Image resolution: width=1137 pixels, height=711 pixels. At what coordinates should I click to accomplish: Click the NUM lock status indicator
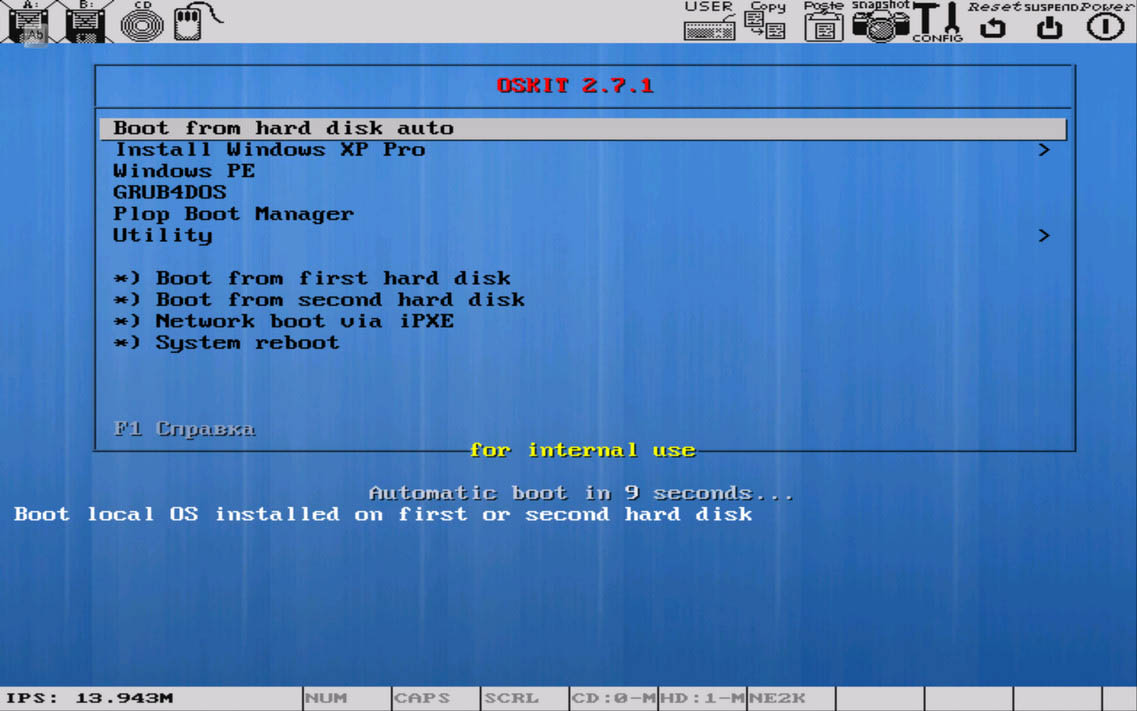[x=347, y=699]
